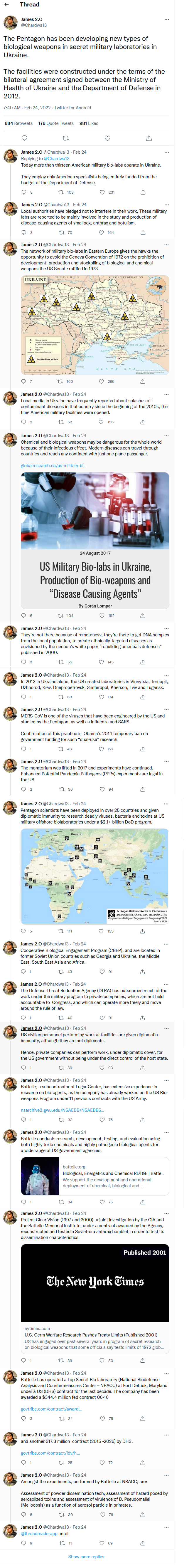Open the three-dot menu on 'Battelle conducts research' tweet
This screenshot has width=189, height=1568.
tap(166, 1132)
